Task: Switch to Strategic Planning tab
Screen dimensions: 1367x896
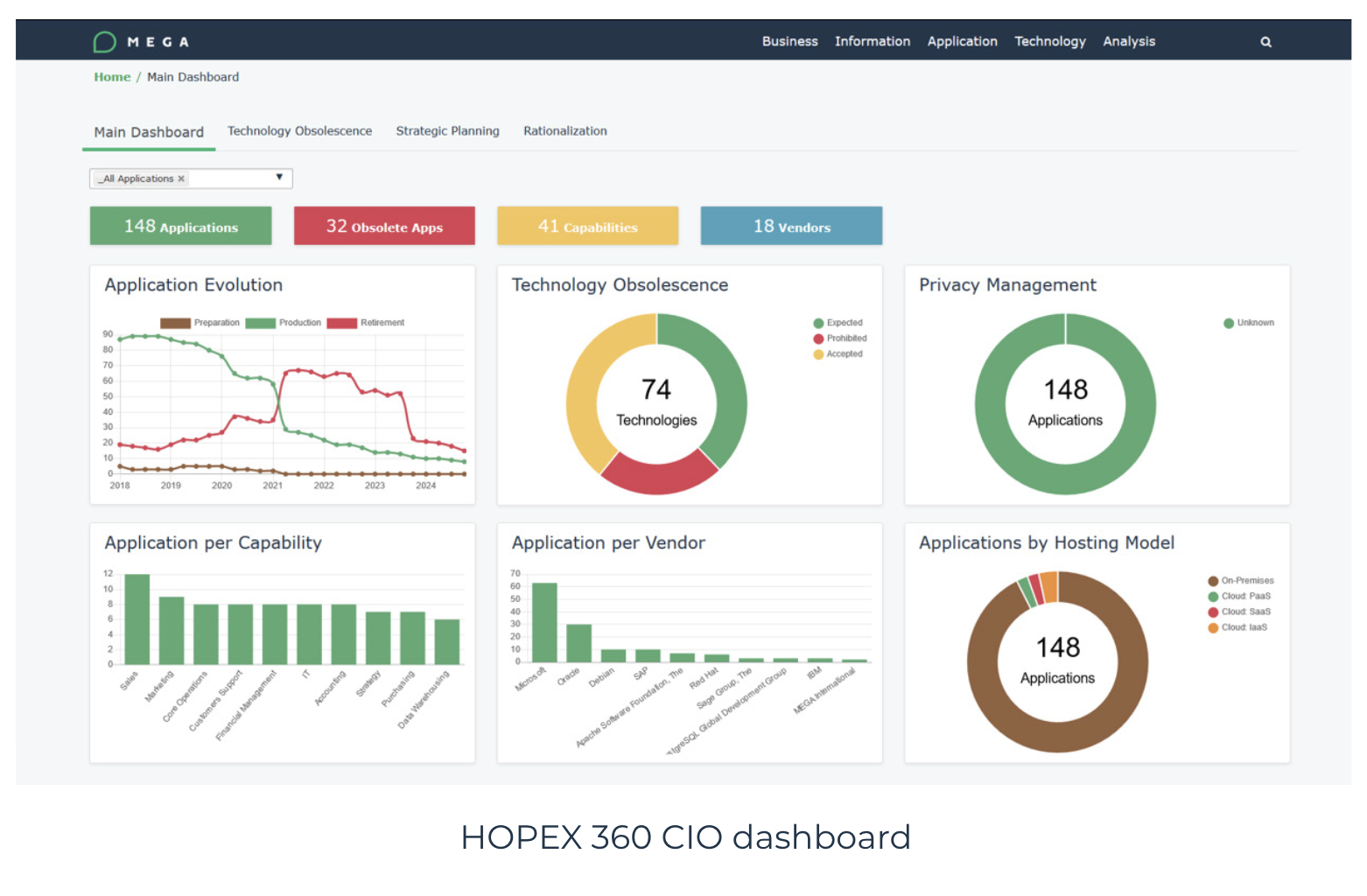Action: (447, 131)
